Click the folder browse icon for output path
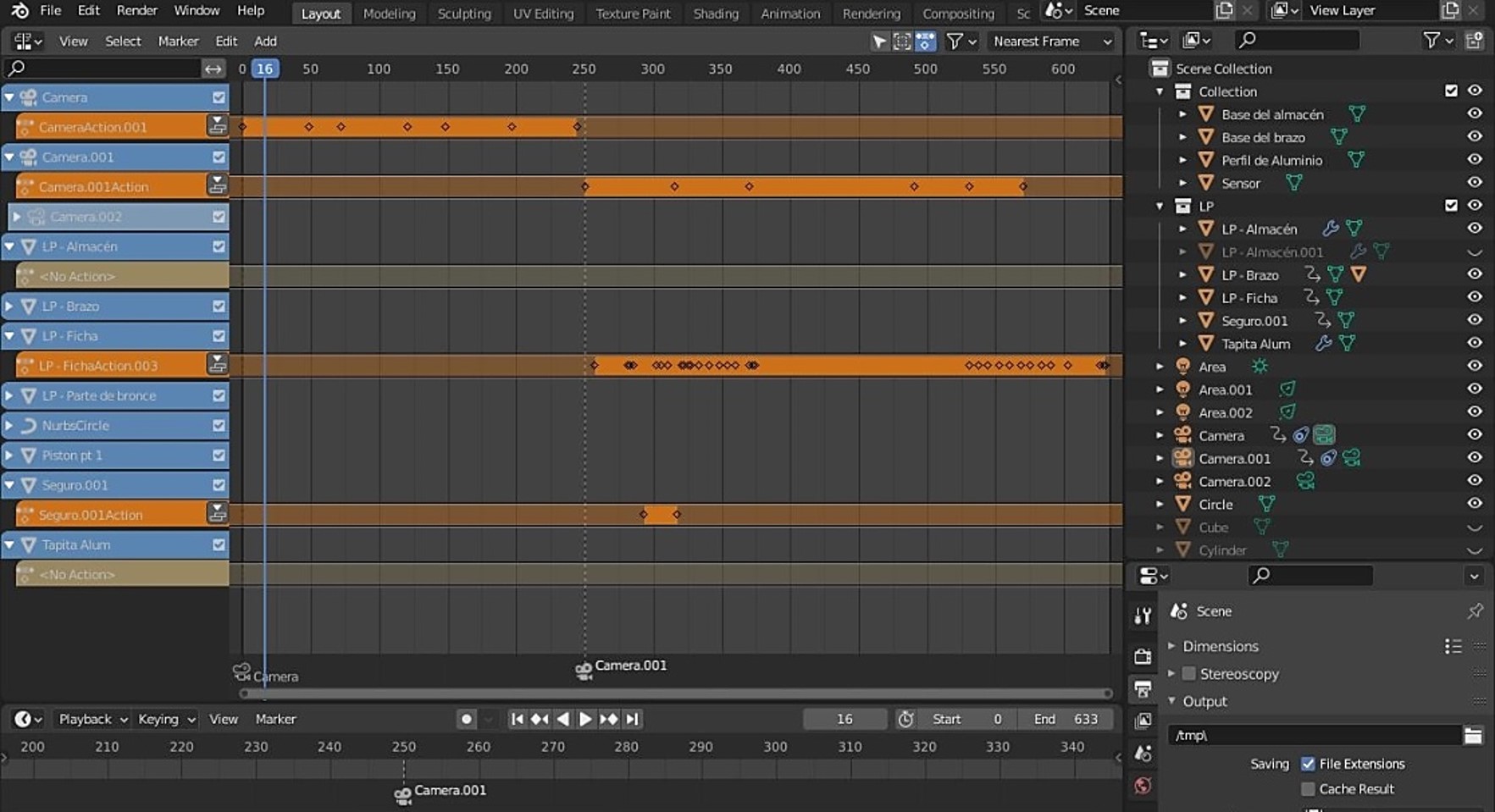 coord(1473,735)
